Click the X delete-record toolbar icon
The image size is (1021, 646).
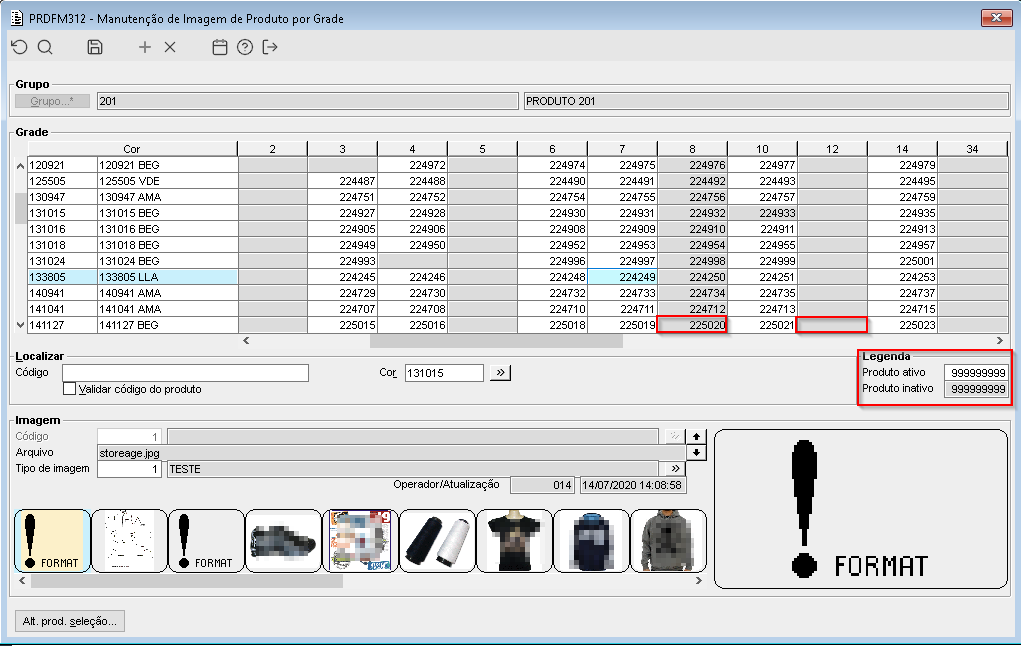click(x=170, y=47)
